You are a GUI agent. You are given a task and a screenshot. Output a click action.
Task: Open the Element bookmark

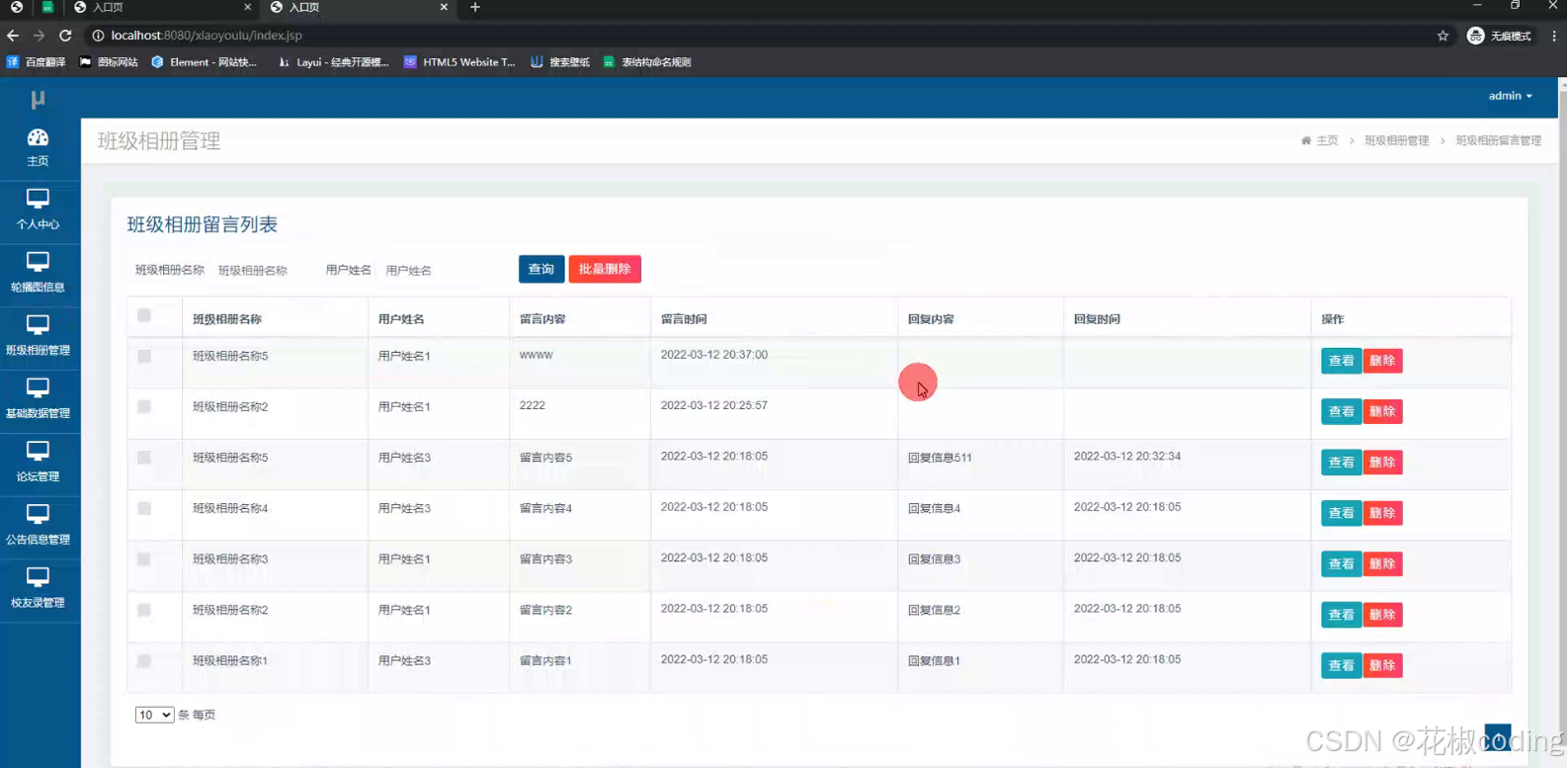pos(204,61)
